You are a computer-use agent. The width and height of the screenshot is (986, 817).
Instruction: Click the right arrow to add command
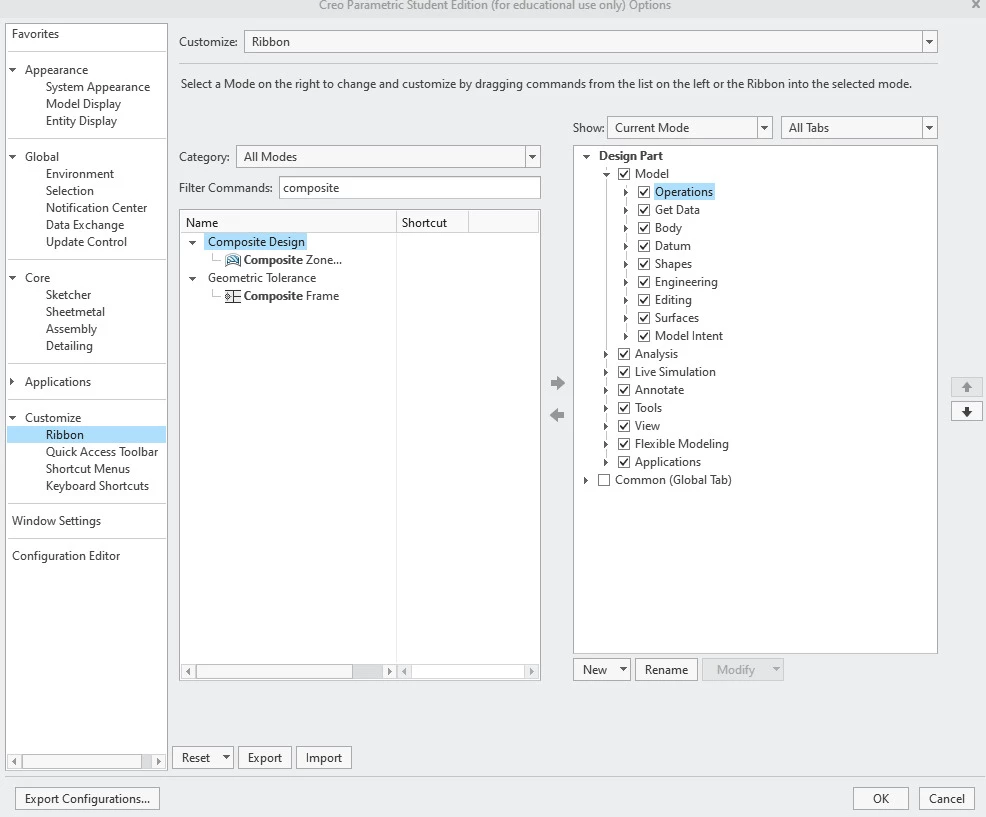click(557, 382)
